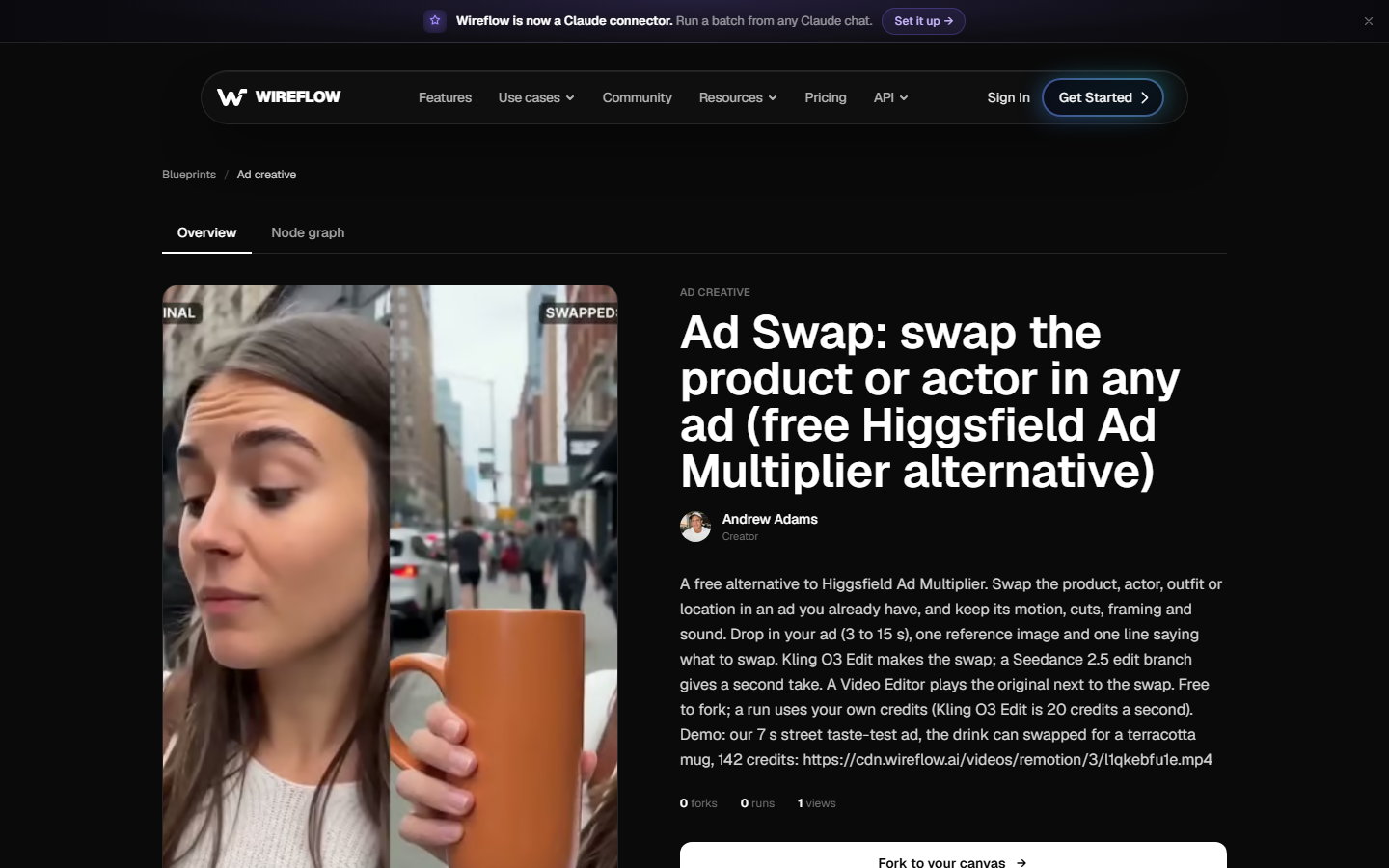Click the Ad creative breadcrumb

[266, 175]
